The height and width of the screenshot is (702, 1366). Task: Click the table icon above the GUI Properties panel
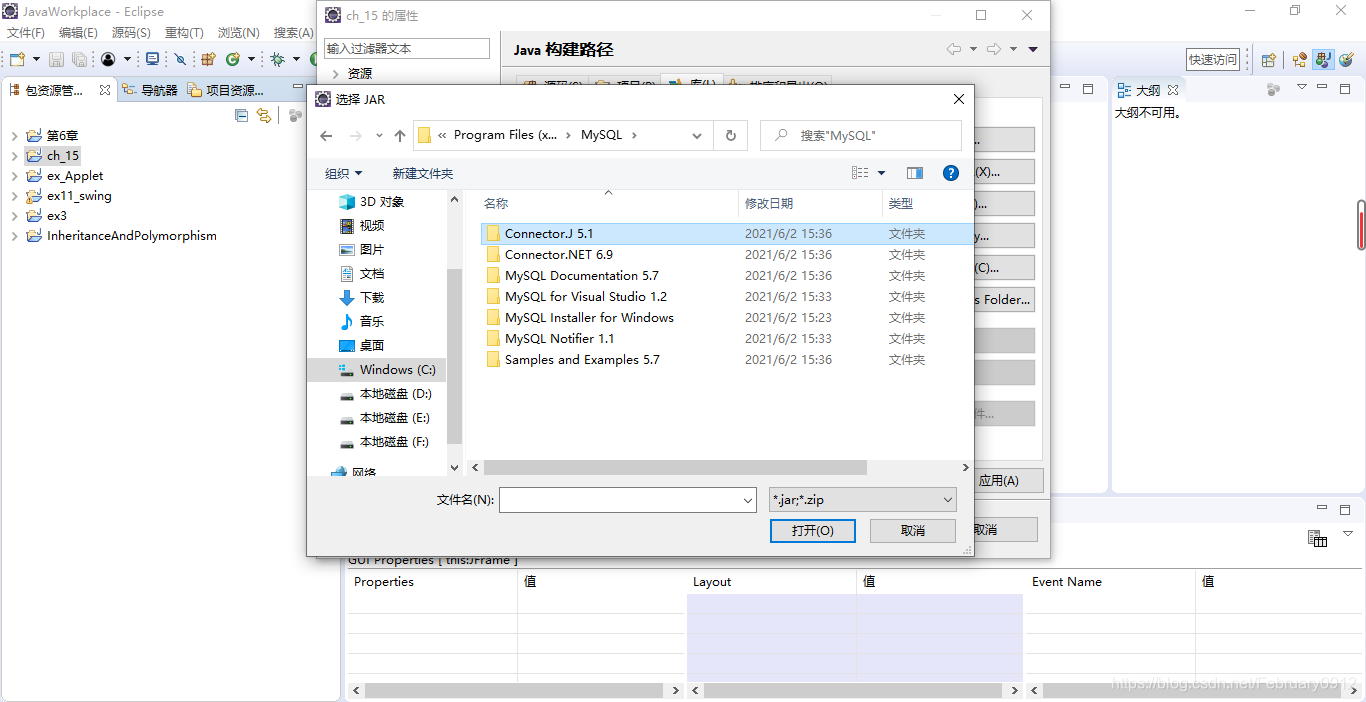coord(1317,538)
